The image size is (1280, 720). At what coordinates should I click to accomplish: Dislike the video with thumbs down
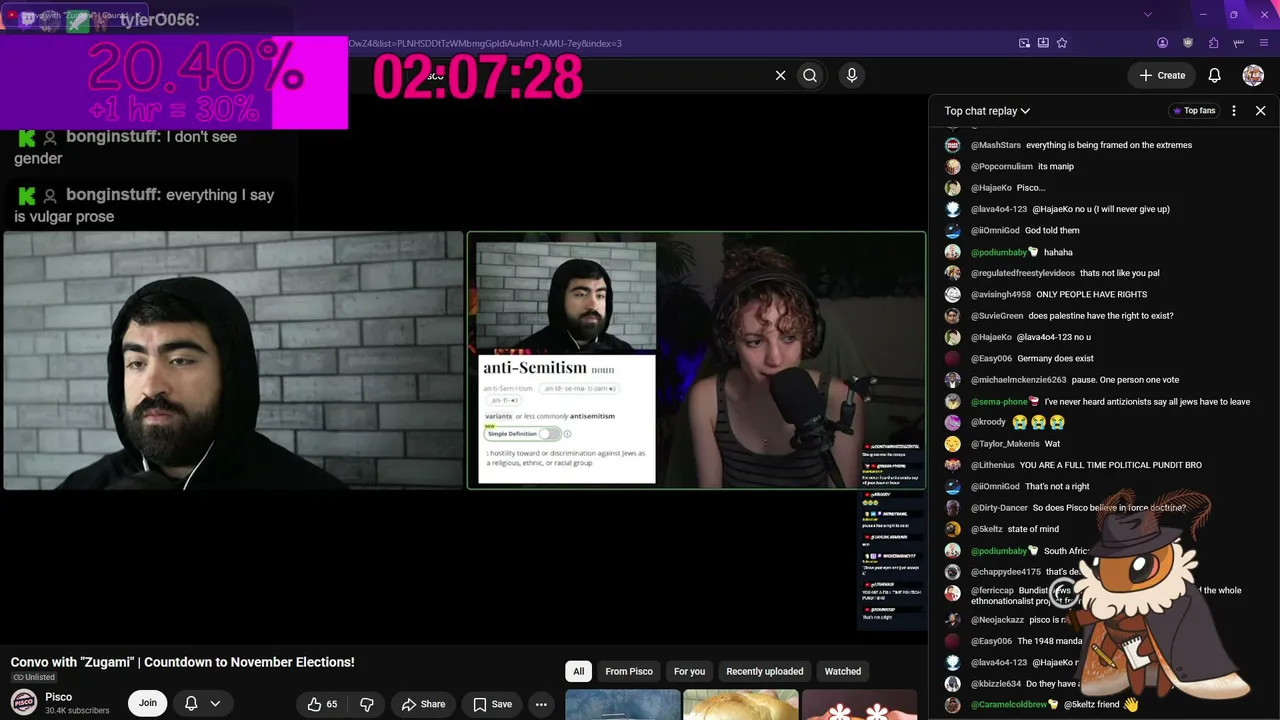pyautogui.click(x=366, y=704)
